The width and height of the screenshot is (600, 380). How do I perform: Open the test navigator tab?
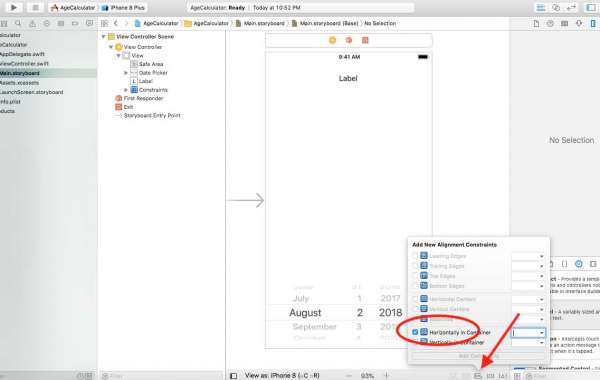(x=47, y=23)
